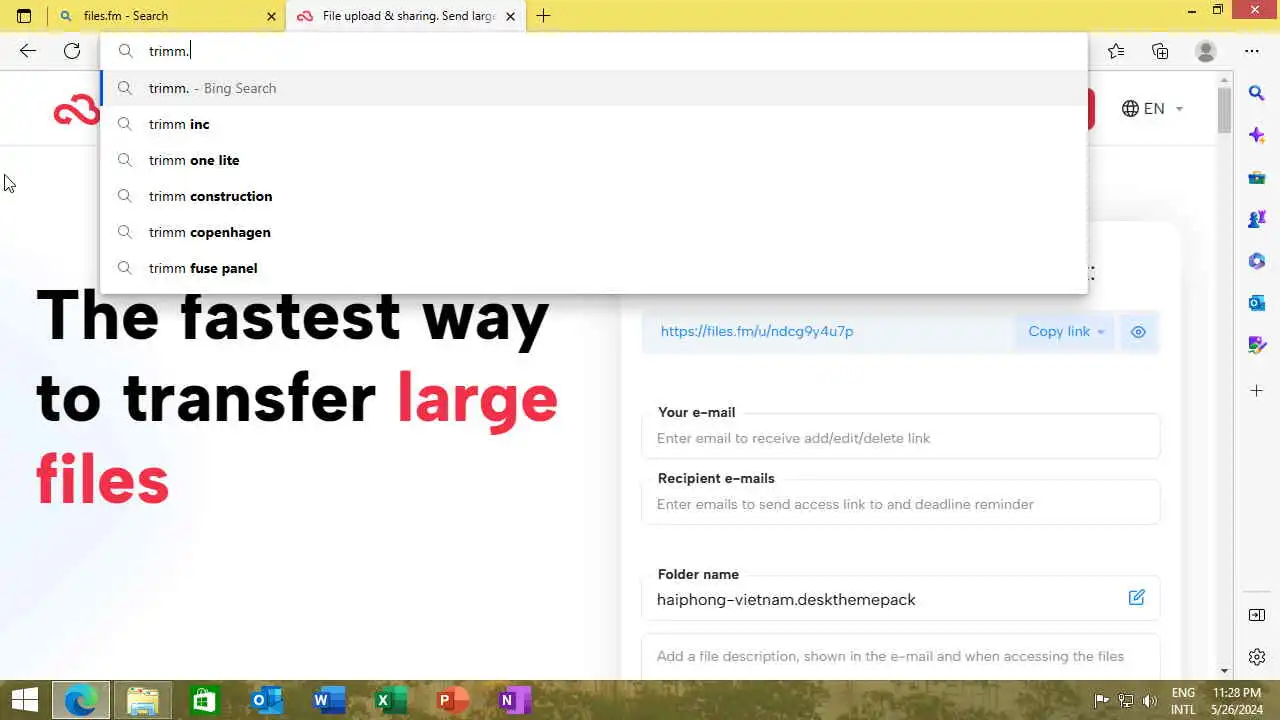1280x720 pixels.
Task: Expand the Copy link dropdown arrow
Action: [1101, 332]
